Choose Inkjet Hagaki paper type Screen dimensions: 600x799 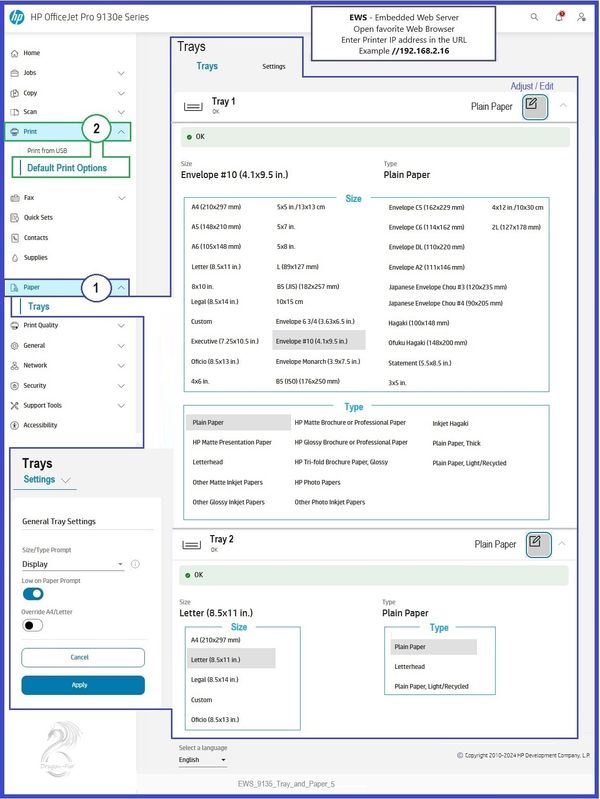[x=450, y=423]
